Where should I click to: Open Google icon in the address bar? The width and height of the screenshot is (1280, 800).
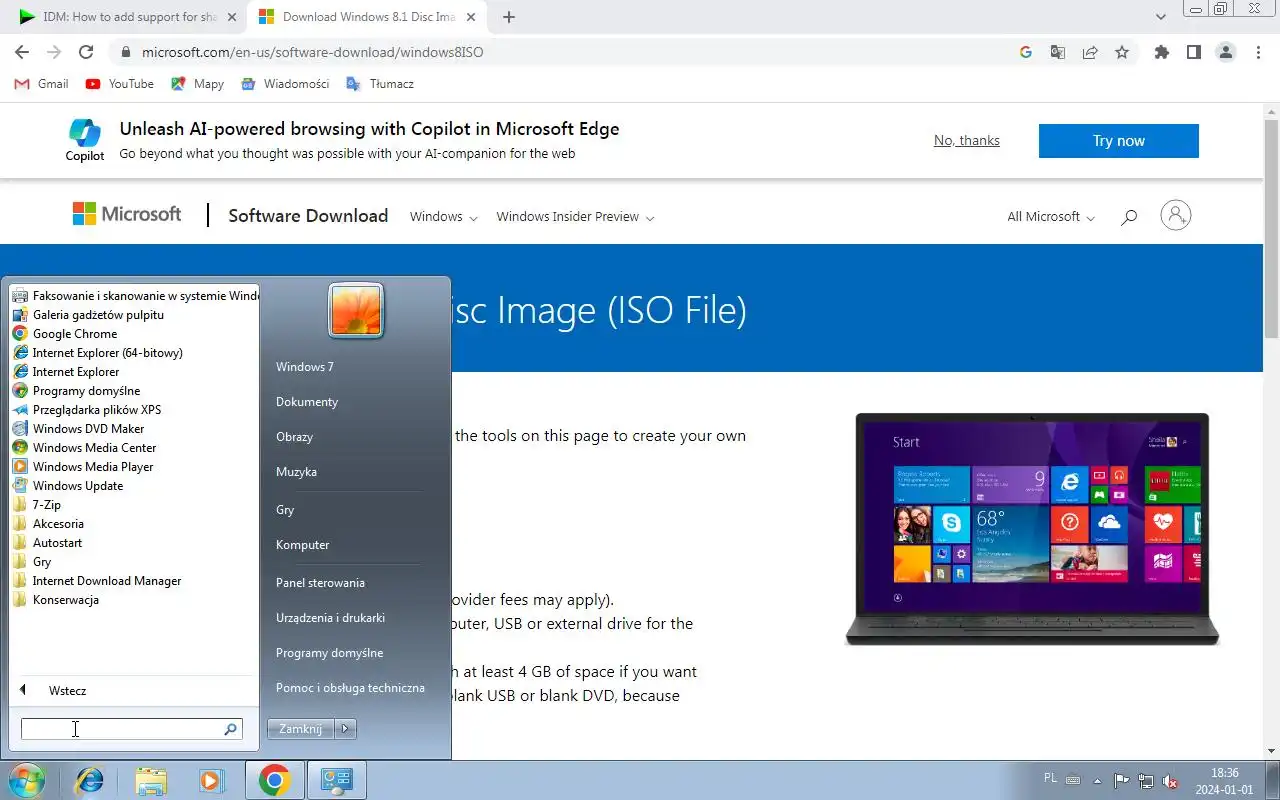1026,52
